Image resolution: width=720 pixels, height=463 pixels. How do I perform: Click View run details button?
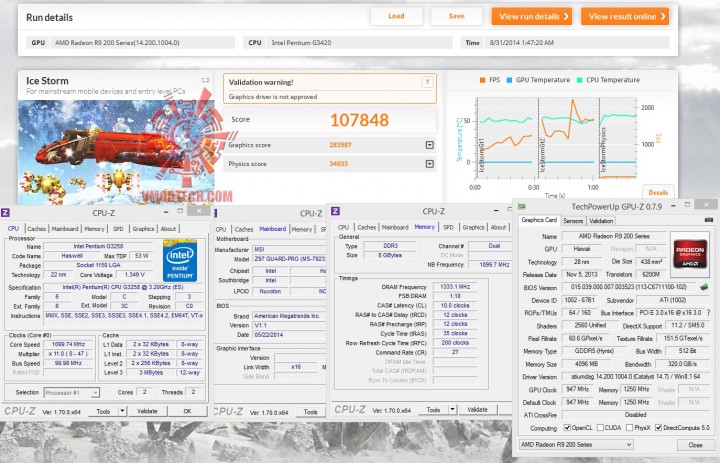point(532,17)
